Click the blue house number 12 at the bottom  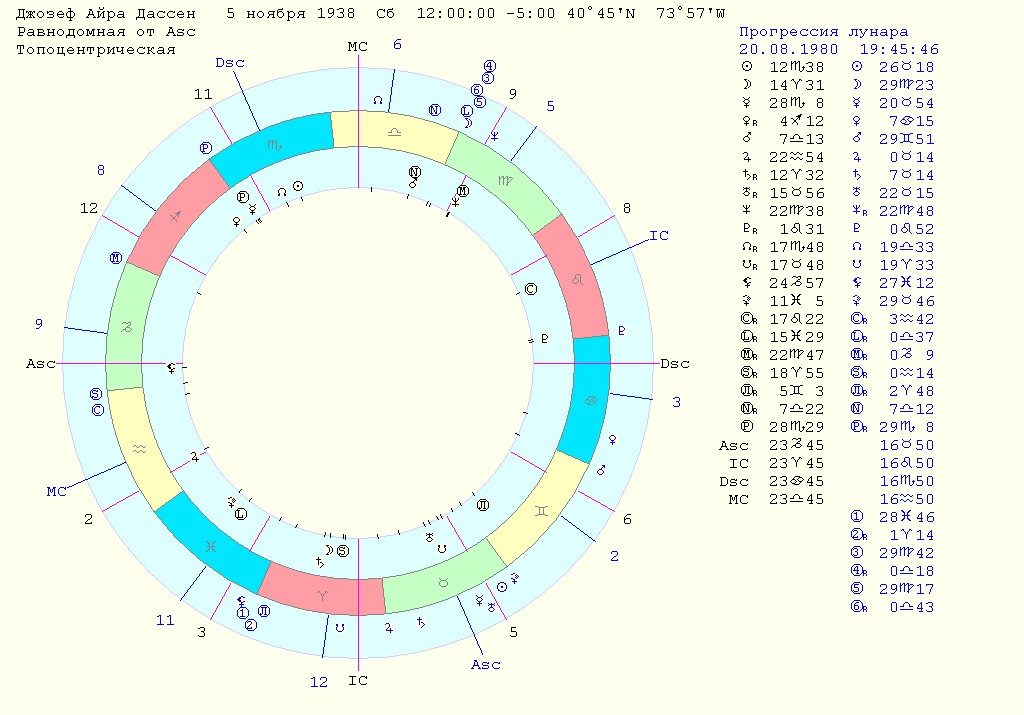point(319,682)
